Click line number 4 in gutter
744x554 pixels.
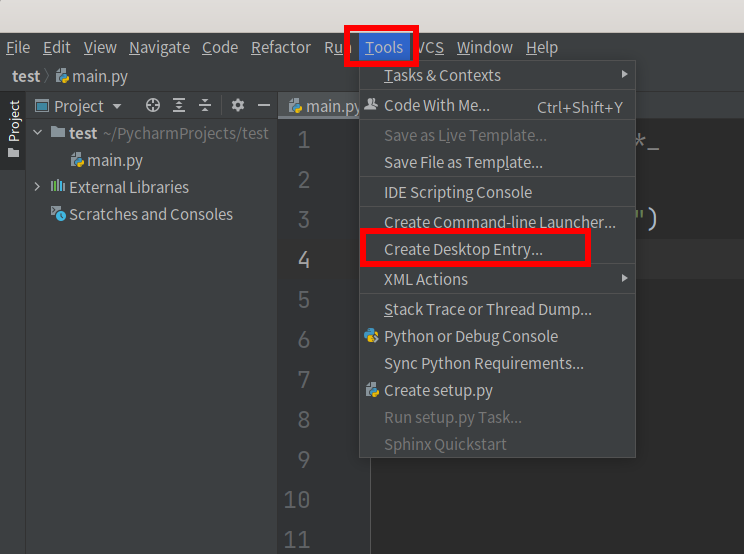[304, 259]
